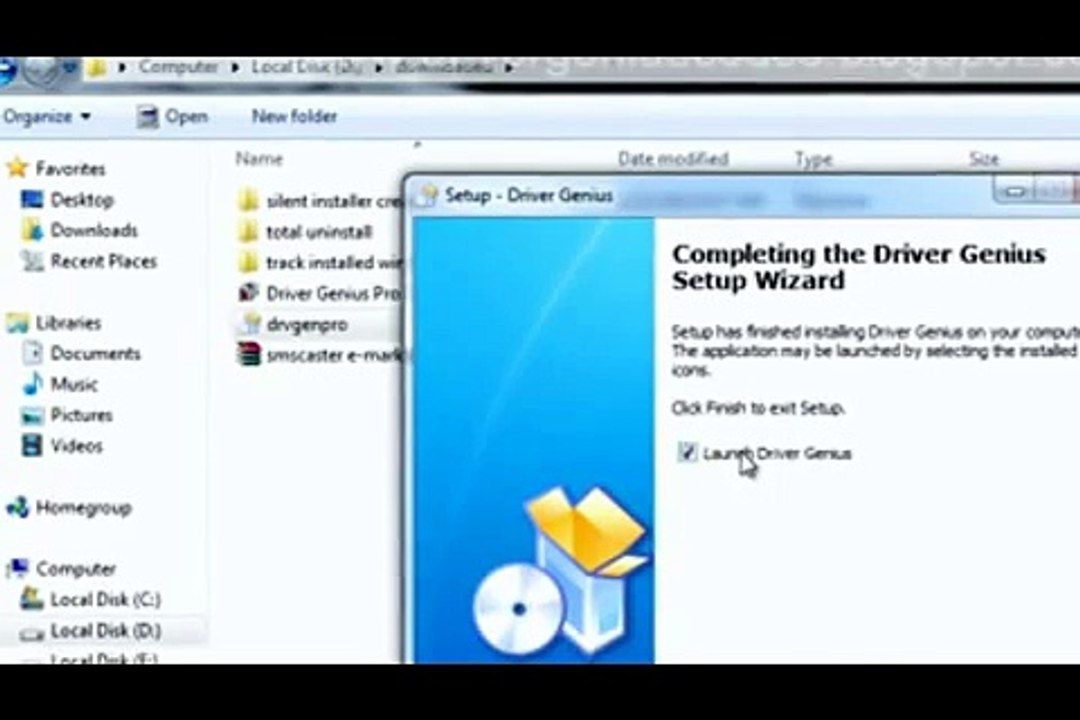Viewport: 1080px width, 720px height.
Task: Click 'Homegroup' label in navigation pane
Action: 83,508
